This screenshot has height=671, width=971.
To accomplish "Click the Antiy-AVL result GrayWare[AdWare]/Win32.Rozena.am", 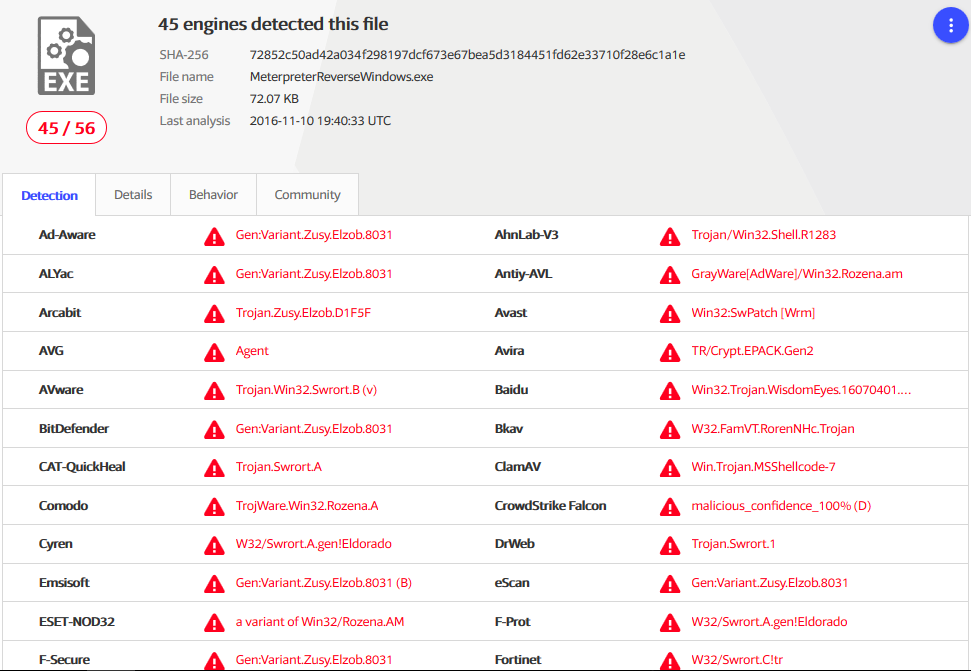I will pos(797,274).
